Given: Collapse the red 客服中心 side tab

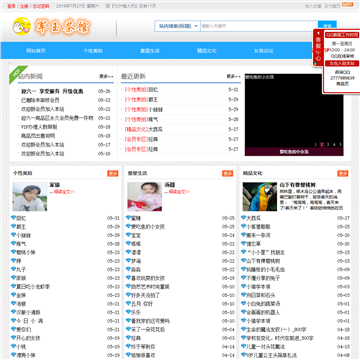Looking at the screenshot, I should coord(318,48).
